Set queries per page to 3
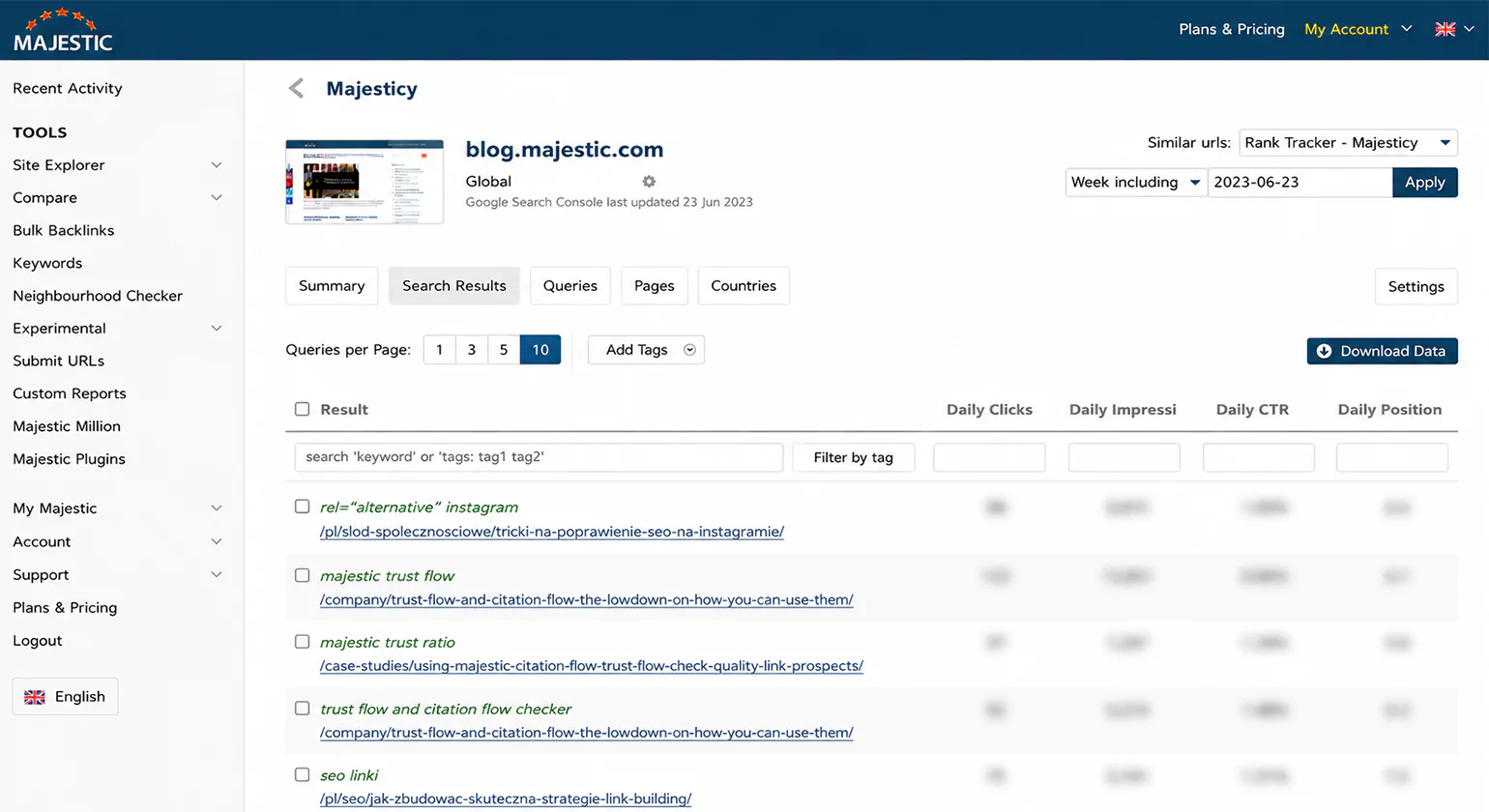Screen dimensions: 1489x812 [472, 349]
